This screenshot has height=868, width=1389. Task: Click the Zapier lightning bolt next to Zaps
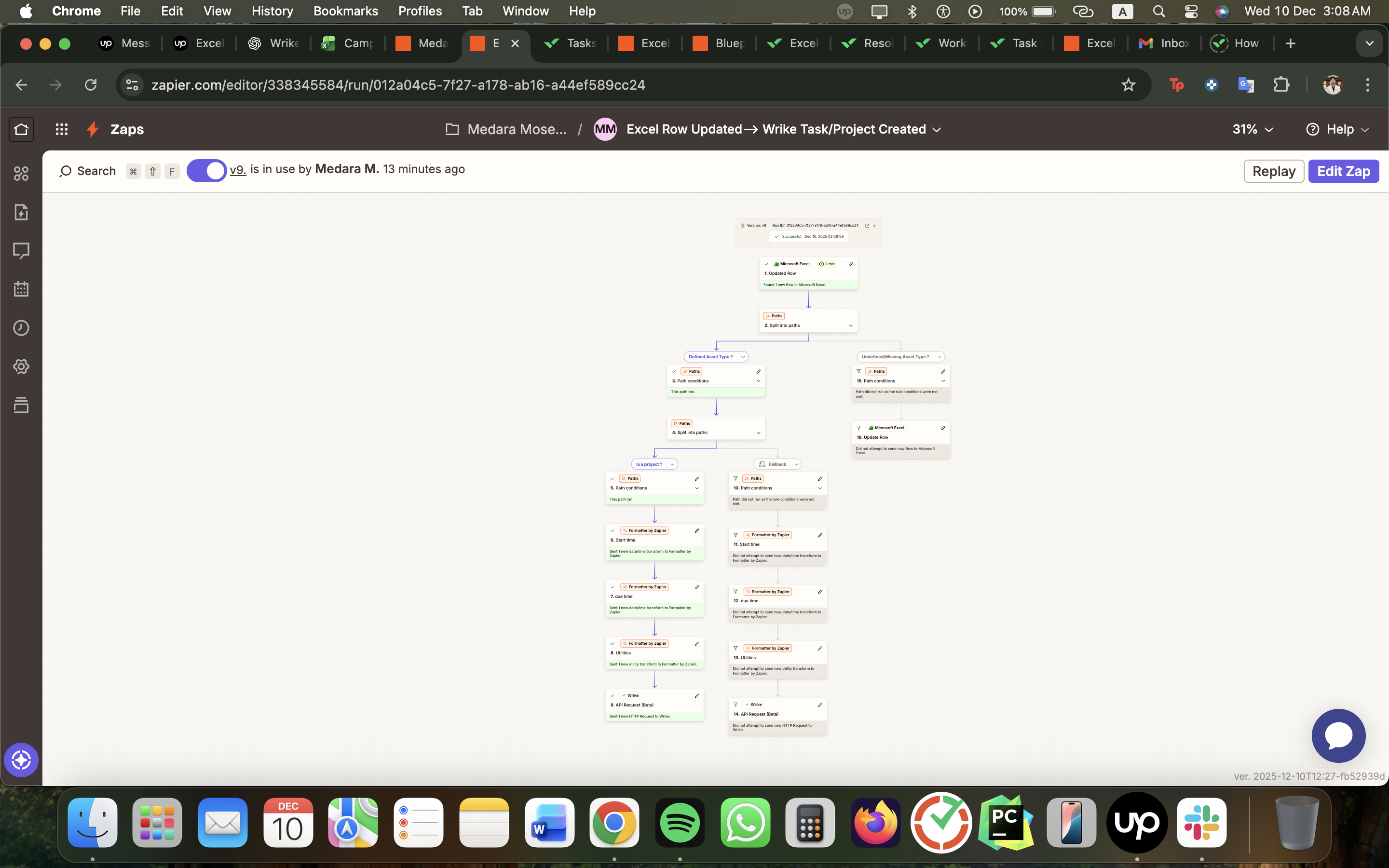click(x=93, y=129)
